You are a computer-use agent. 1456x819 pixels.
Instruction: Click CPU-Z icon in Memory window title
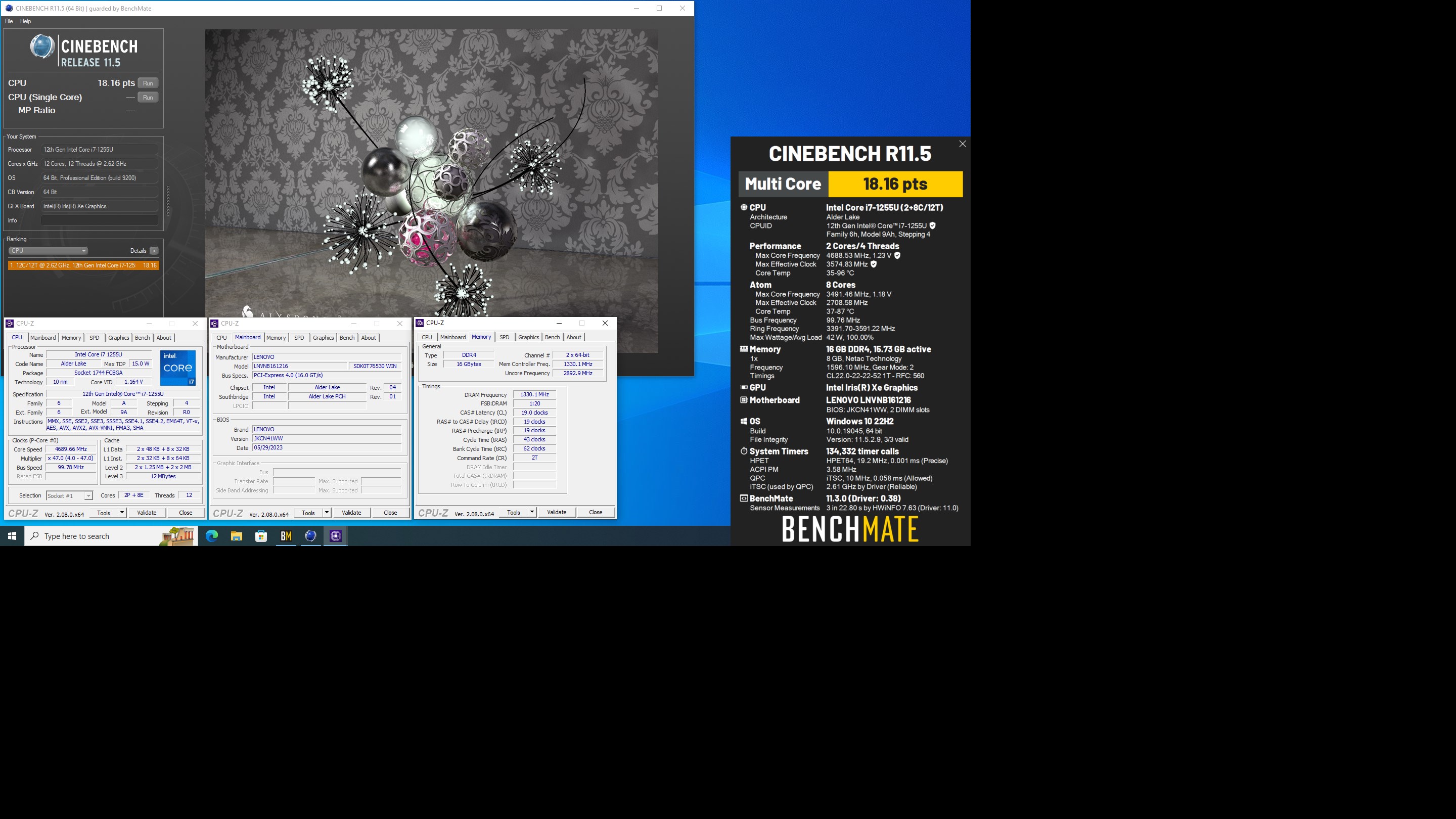click(x=420, y=323)
